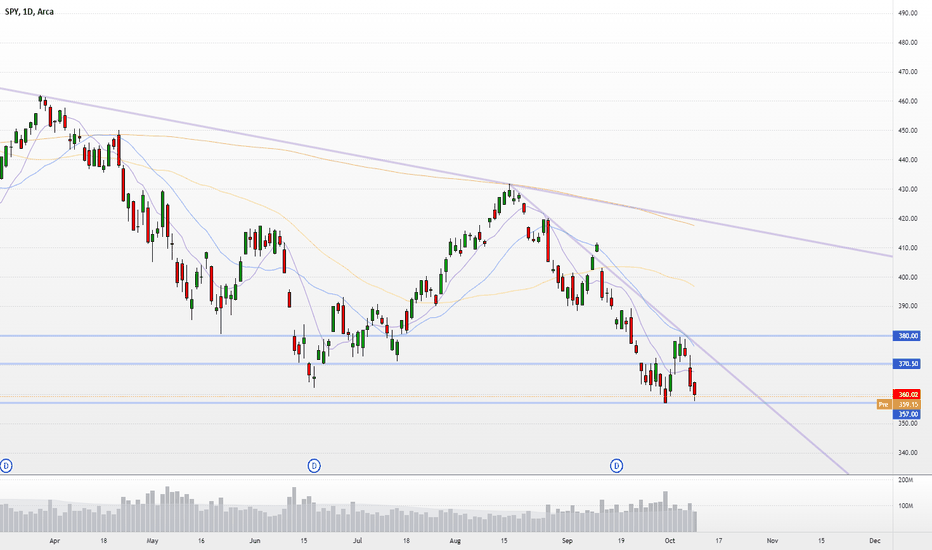Select the blue 380.00 price label

coord(906,336)
